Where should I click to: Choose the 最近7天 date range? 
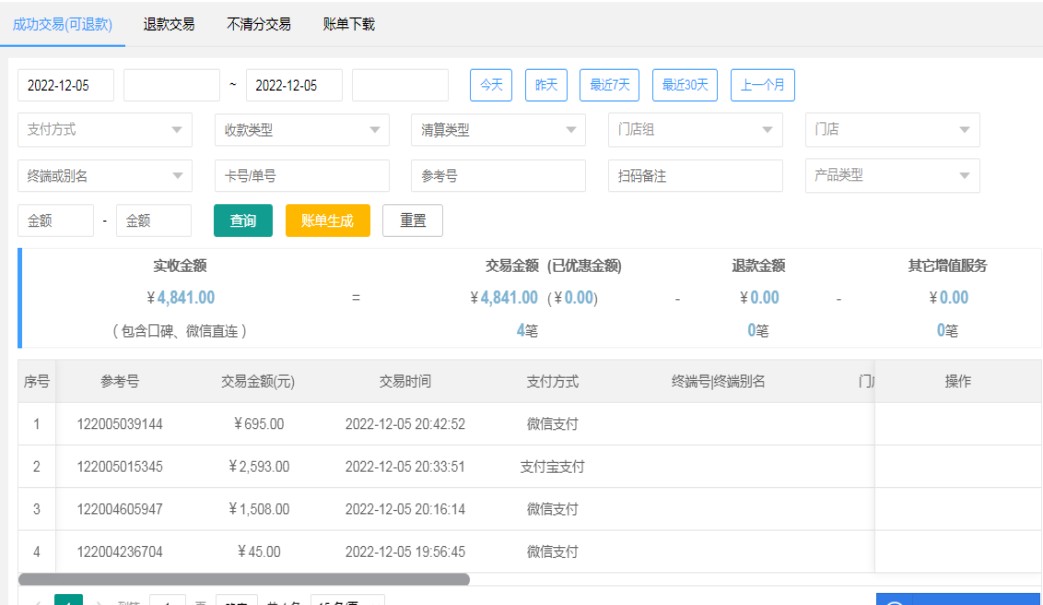pos(610,85)
